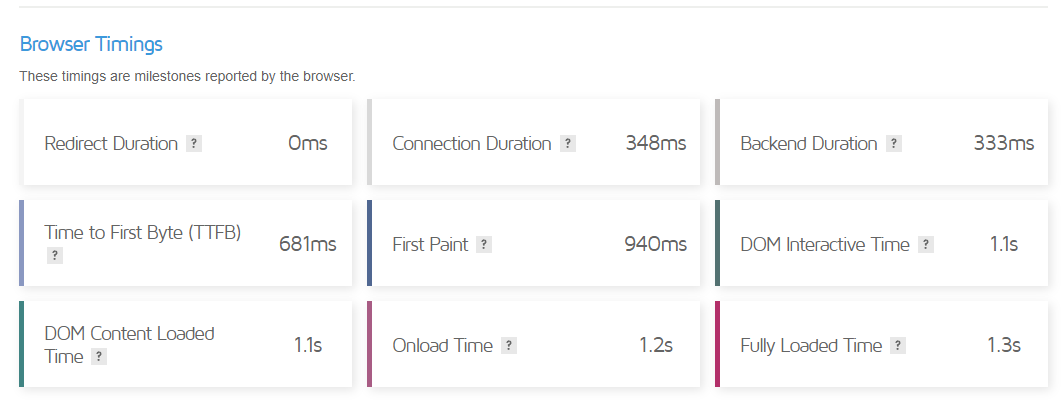1063x414 pixels.
Task: Click the Backend Duration 333ms value
Action: [x=1003, y=143]
